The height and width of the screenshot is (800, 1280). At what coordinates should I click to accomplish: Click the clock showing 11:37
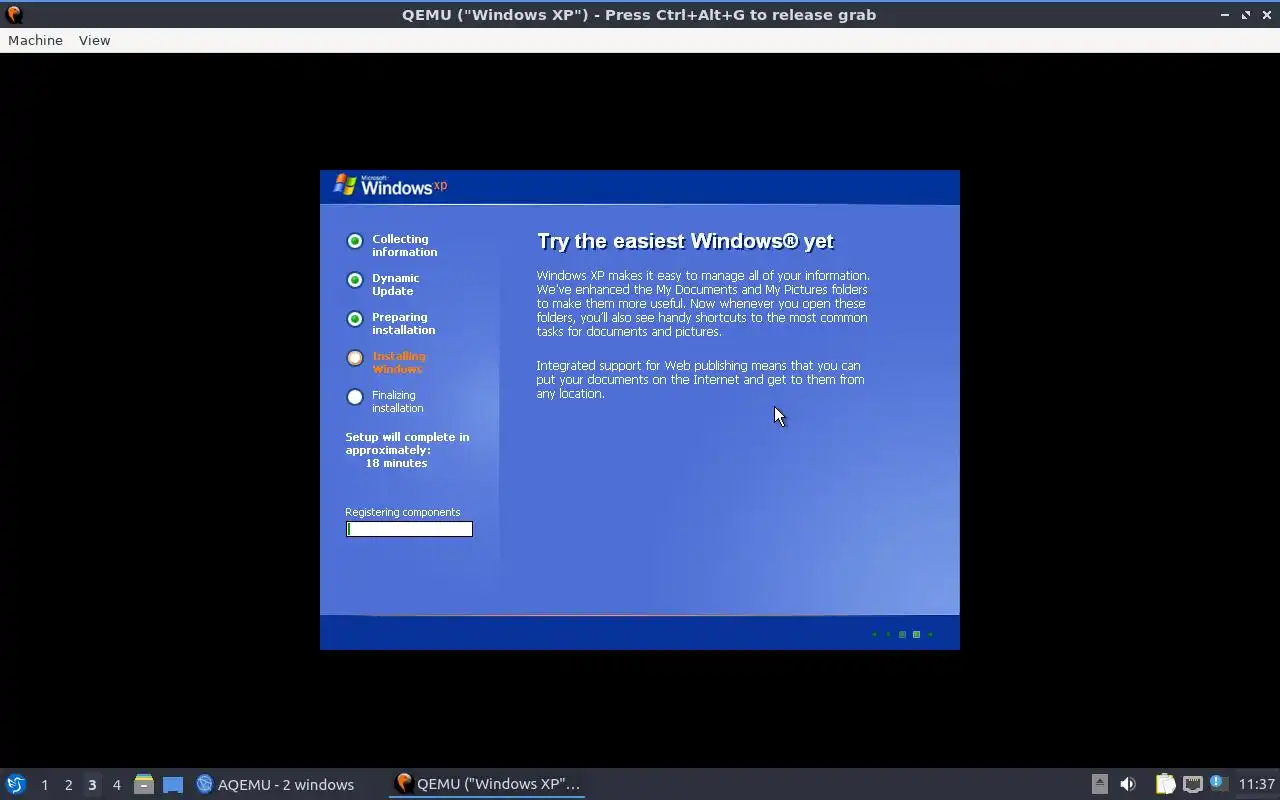tap(1256, 784)
